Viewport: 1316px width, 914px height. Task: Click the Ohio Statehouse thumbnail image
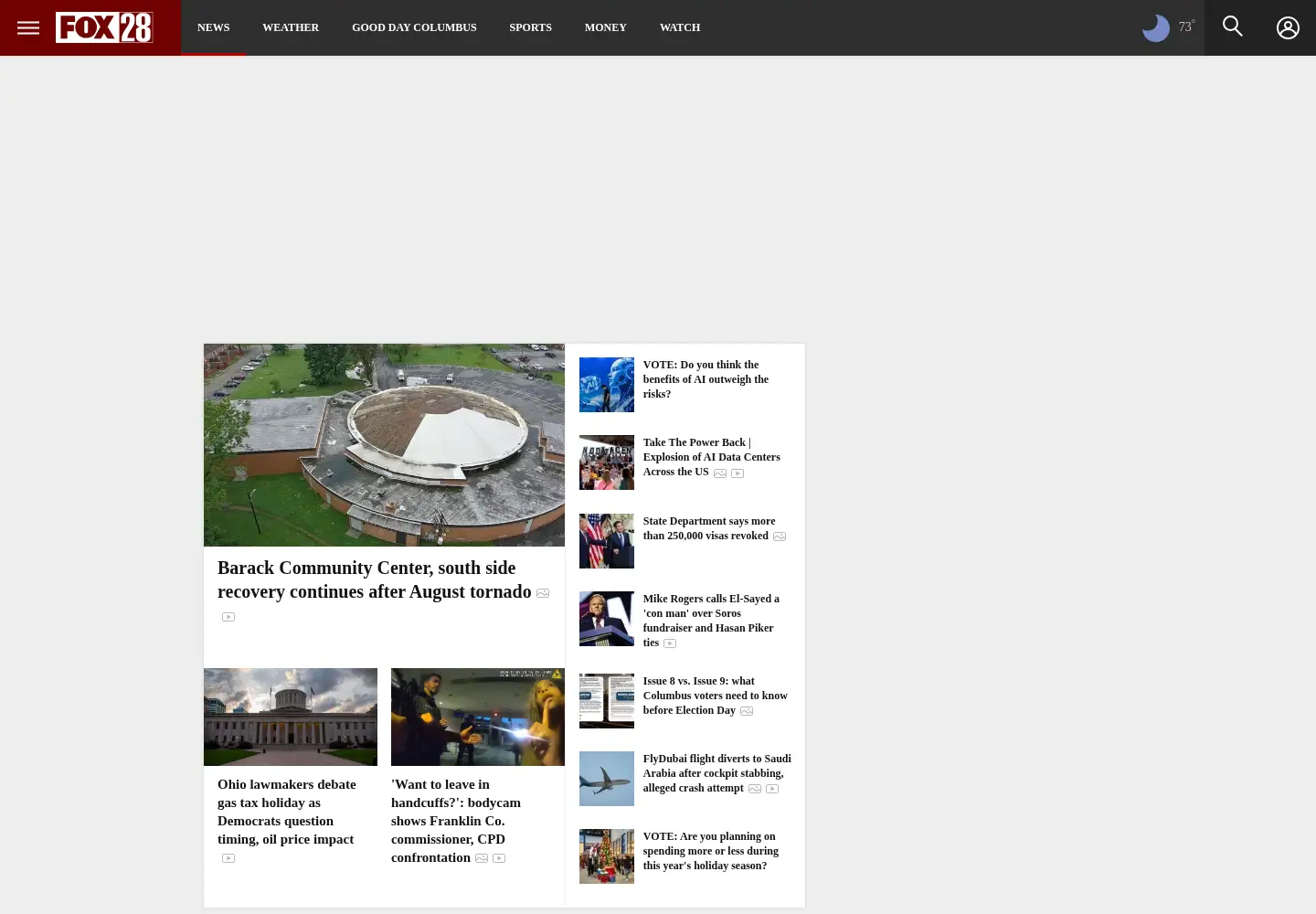291,717
